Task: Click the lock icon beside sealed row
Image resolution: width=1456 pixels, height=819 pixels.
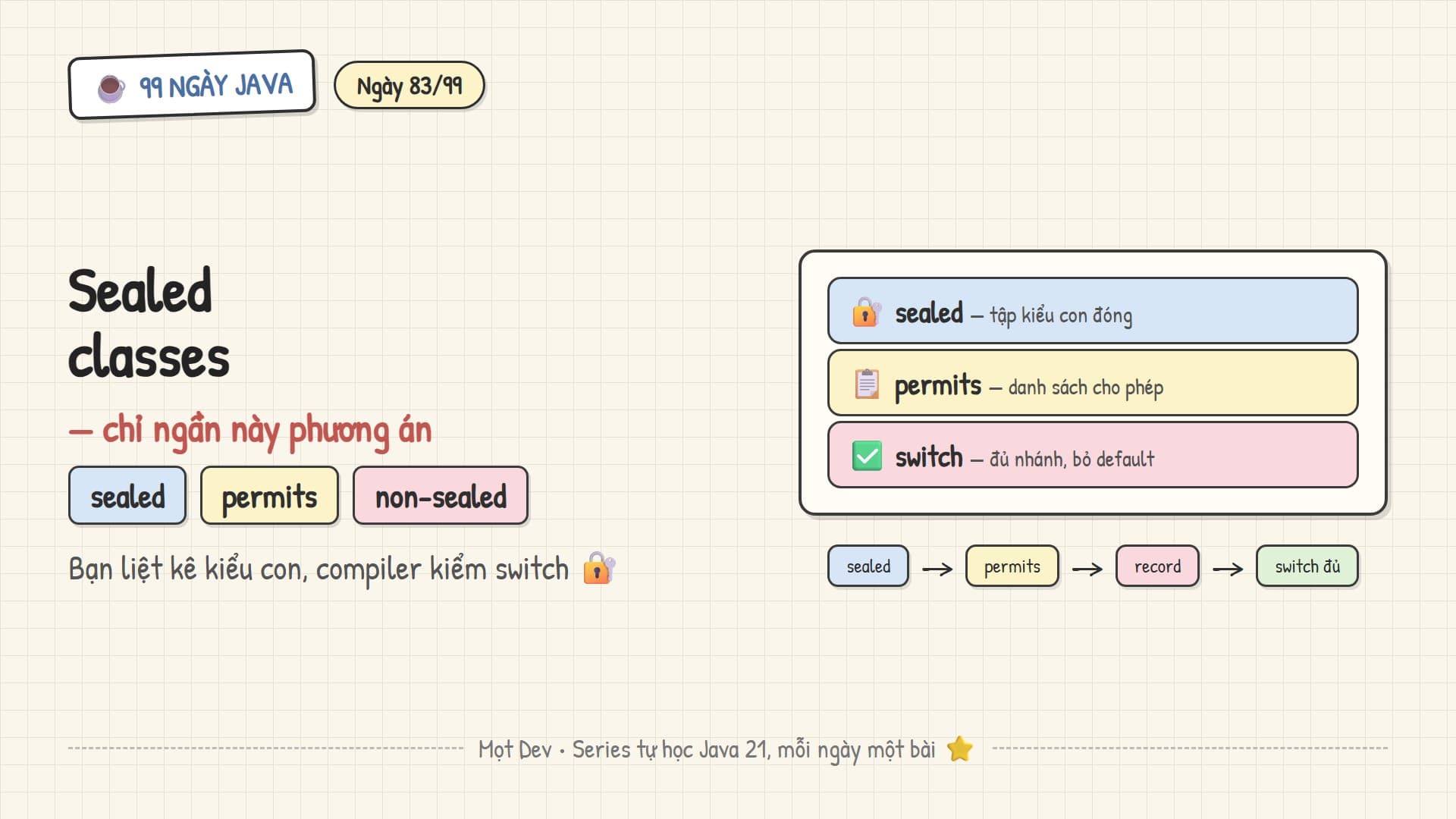Action: (x=867, y=312)
